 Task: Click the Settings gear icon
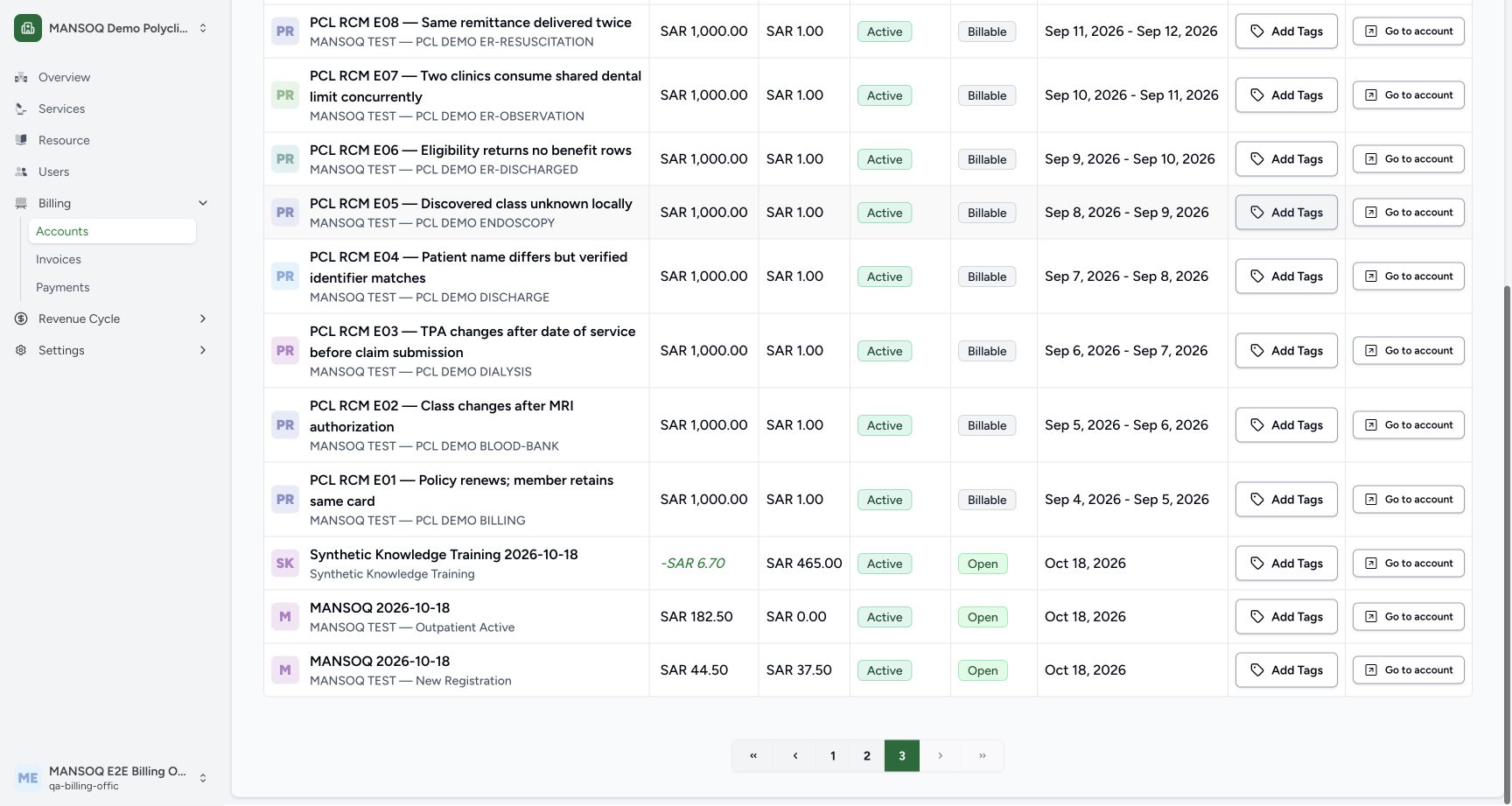pyautogui.click(x=21, y=350)
